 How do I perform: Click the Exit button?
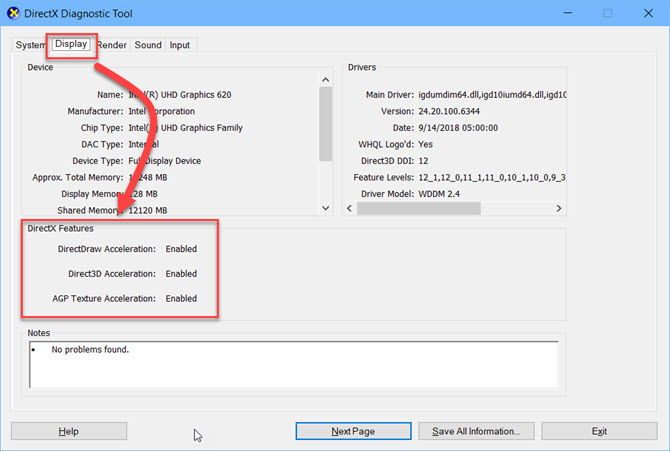click(x=599, y=431)
